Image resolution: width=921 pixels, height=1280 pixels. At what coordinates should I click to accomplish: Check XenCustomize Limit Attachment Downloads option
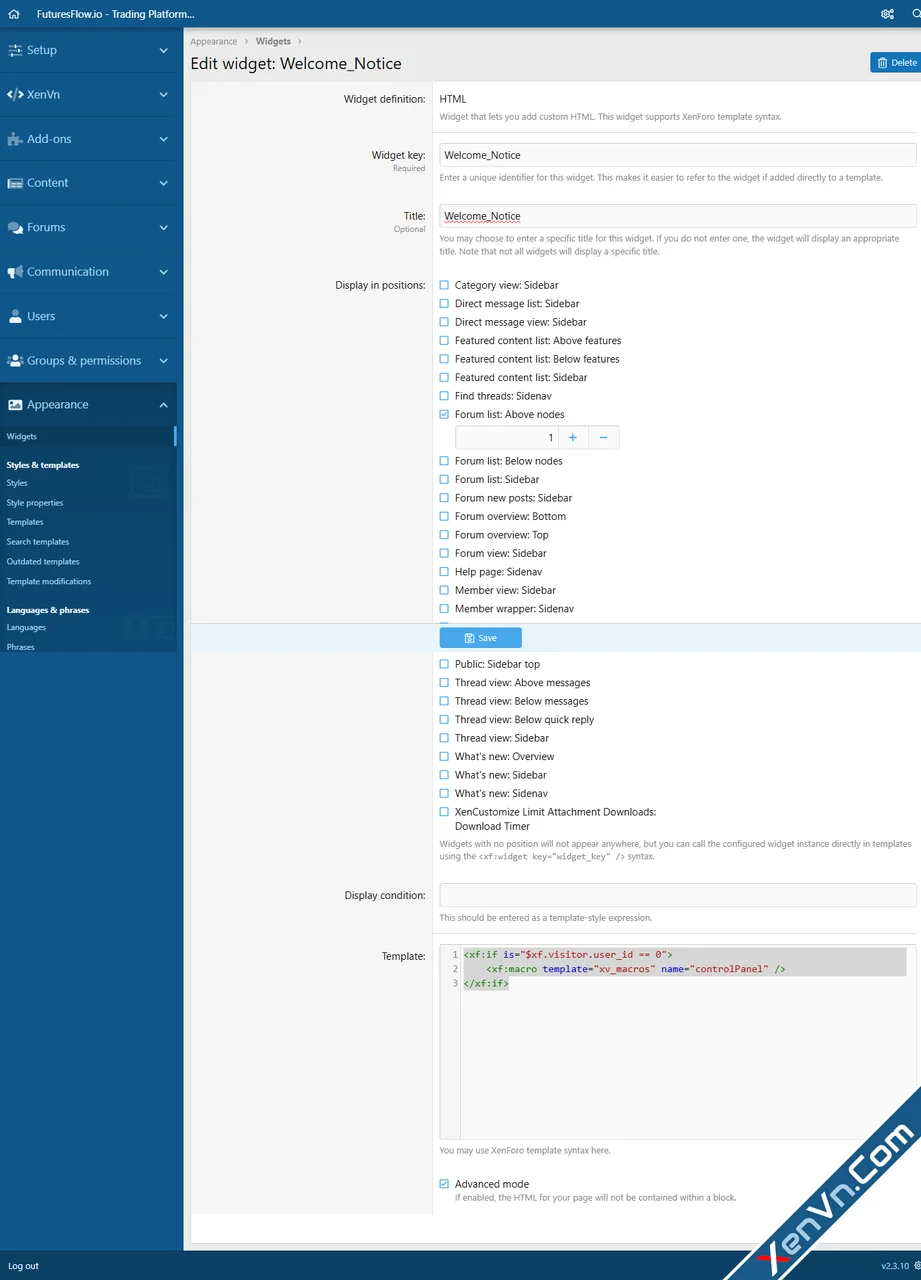pyautogui.click(x=444, y=812)
